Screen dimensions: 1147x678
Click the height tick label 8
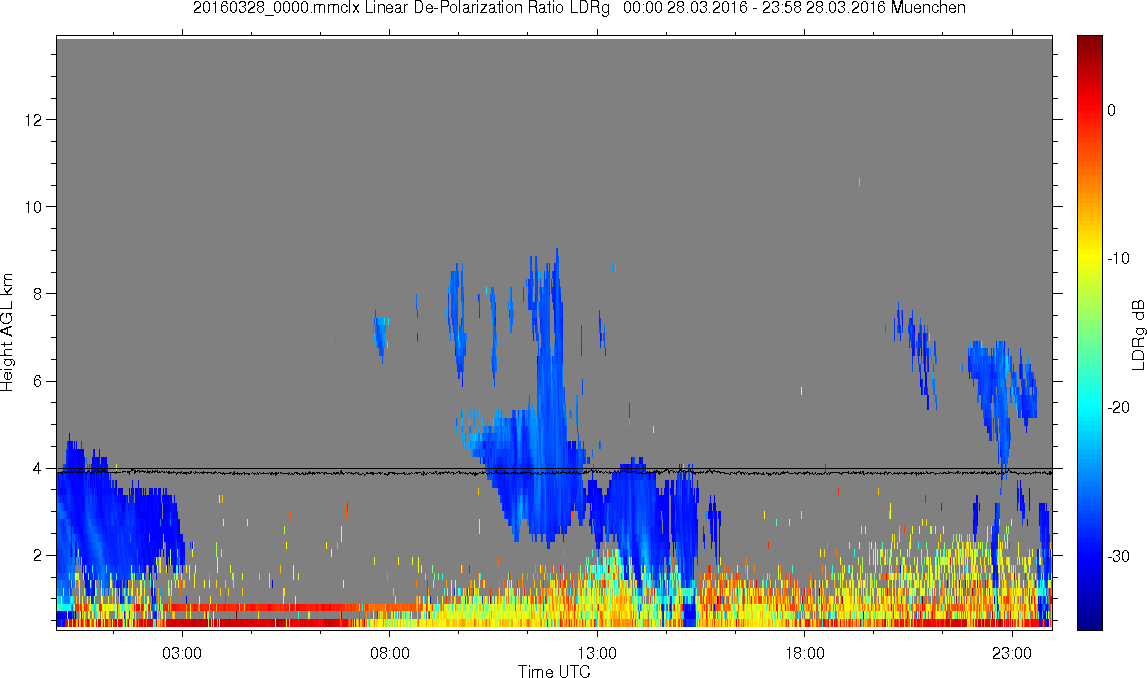37,293
